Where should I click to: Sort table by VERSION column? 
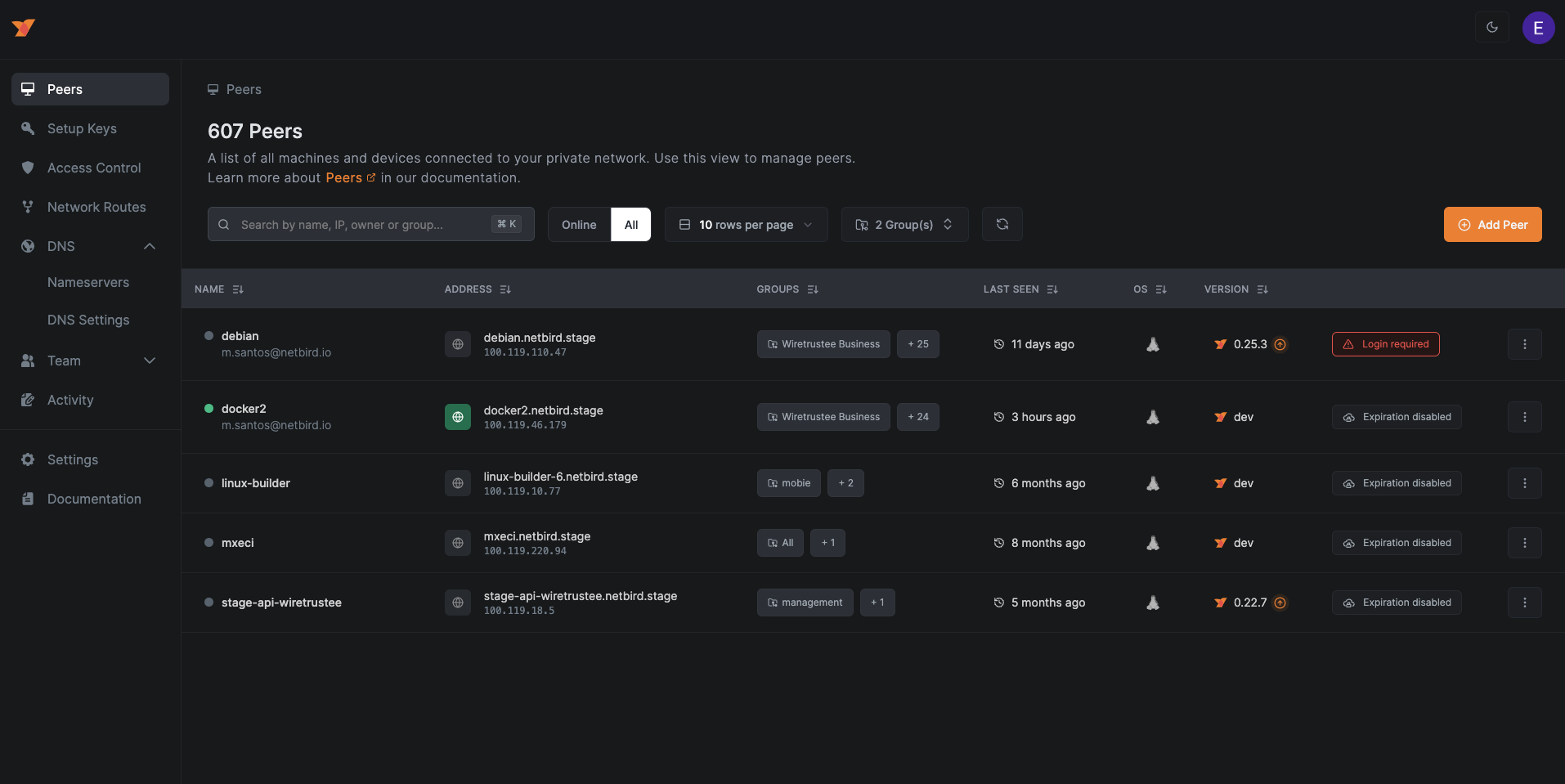[1236, 289]
